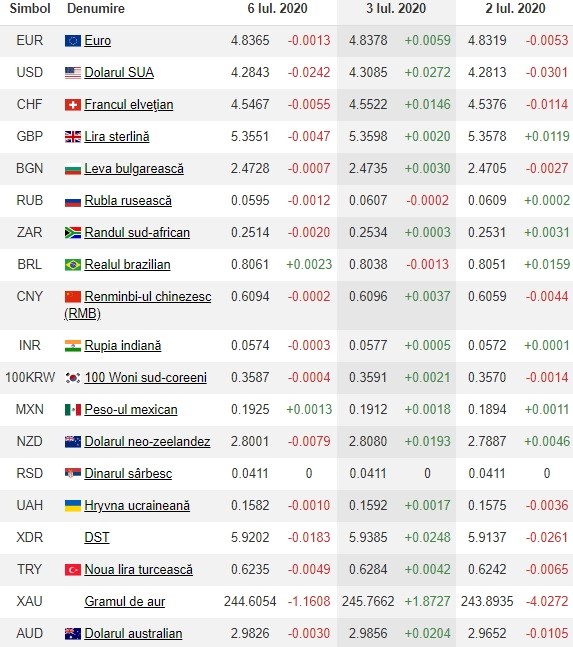Open the Euro currency link

point(98,40)
